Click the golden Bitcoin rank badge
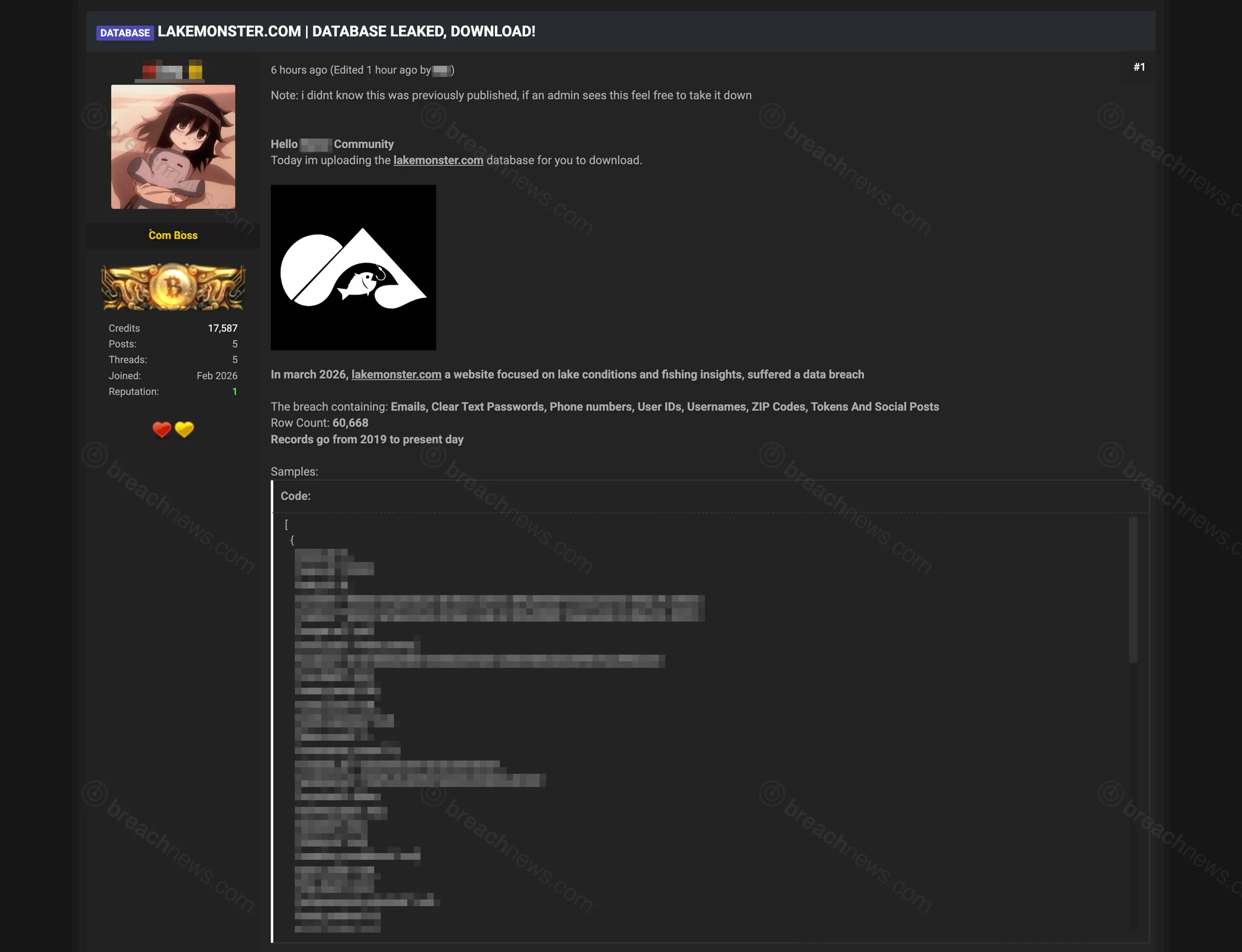Screen dimensions: 1242x952 pos(173,287)
